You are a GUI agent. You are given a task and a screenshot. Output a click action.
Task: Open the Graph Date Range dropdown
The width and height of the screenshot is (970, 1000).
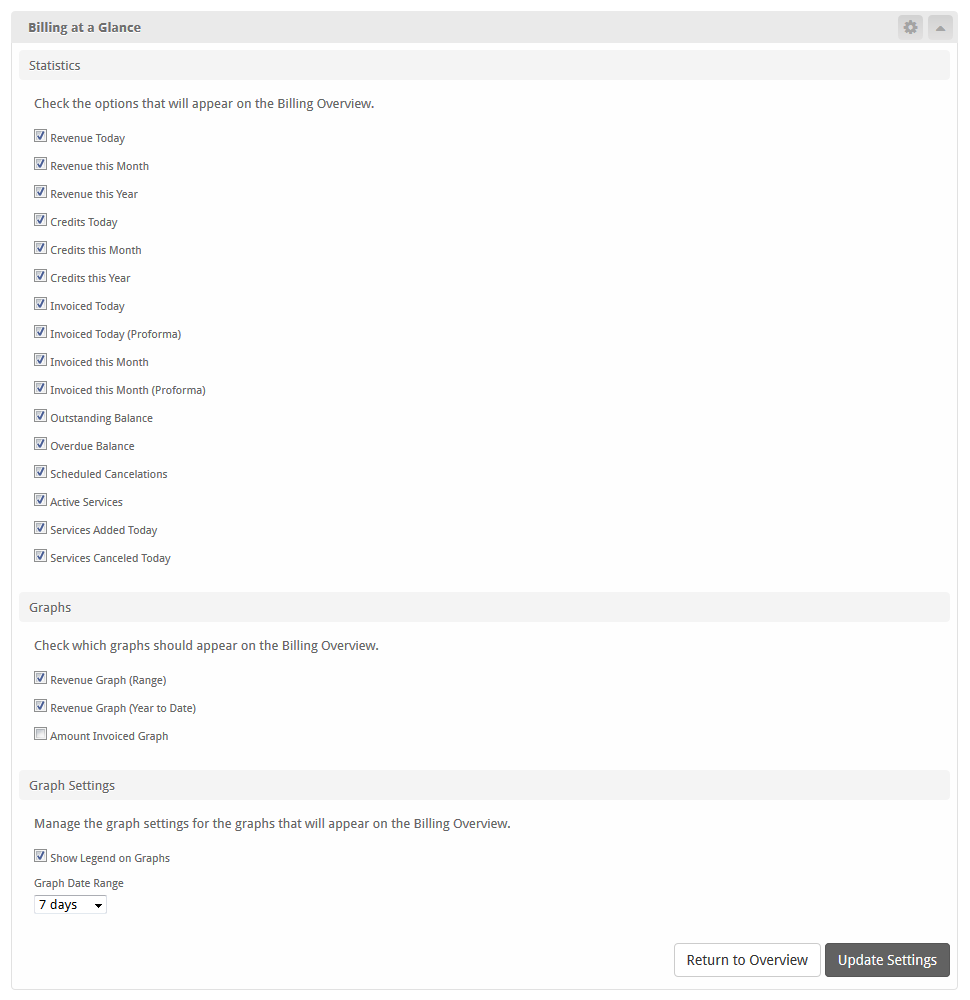tap(70, 905)
